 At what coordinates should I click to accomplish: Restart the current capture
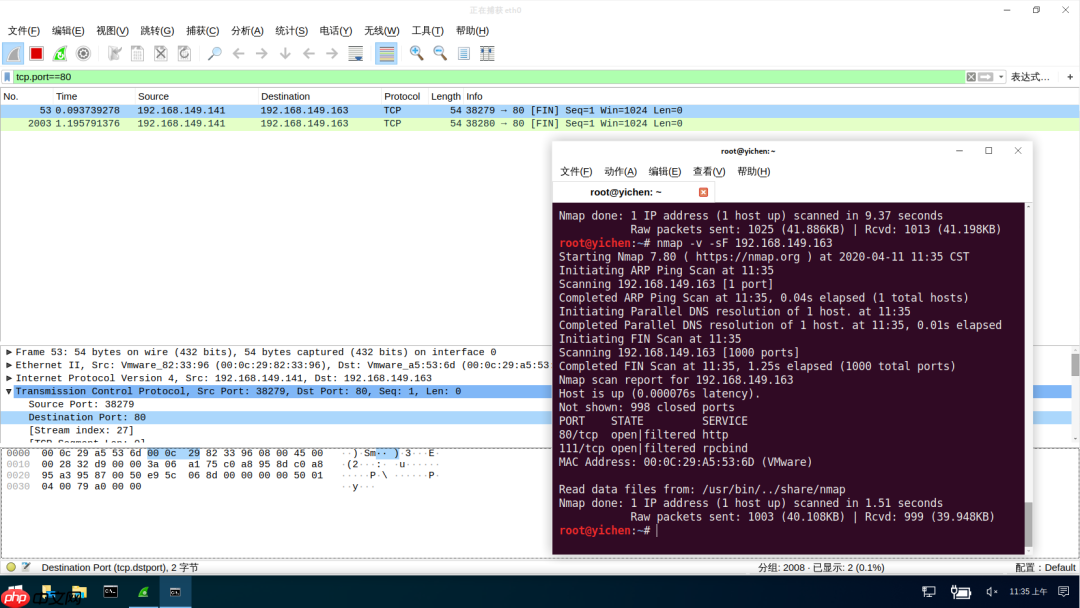(x=60, y=52)
